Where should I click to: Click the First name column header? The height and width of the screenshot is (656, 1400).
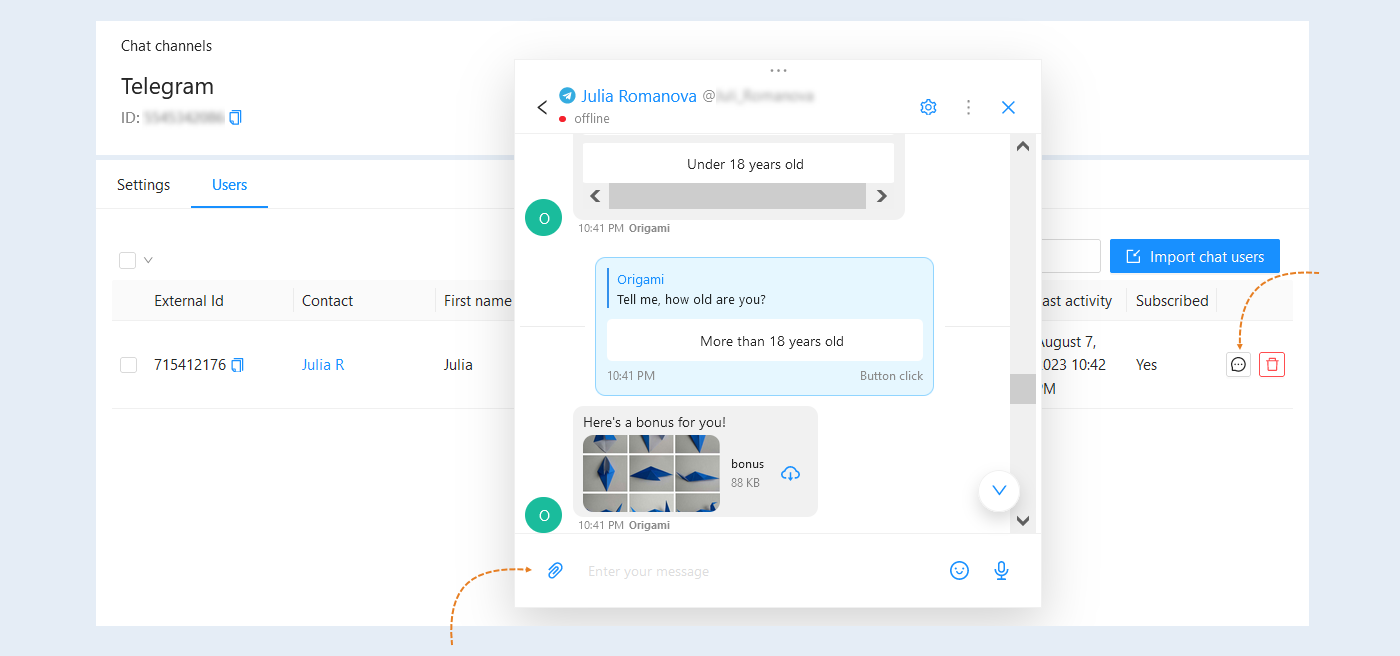coord(478,301)
